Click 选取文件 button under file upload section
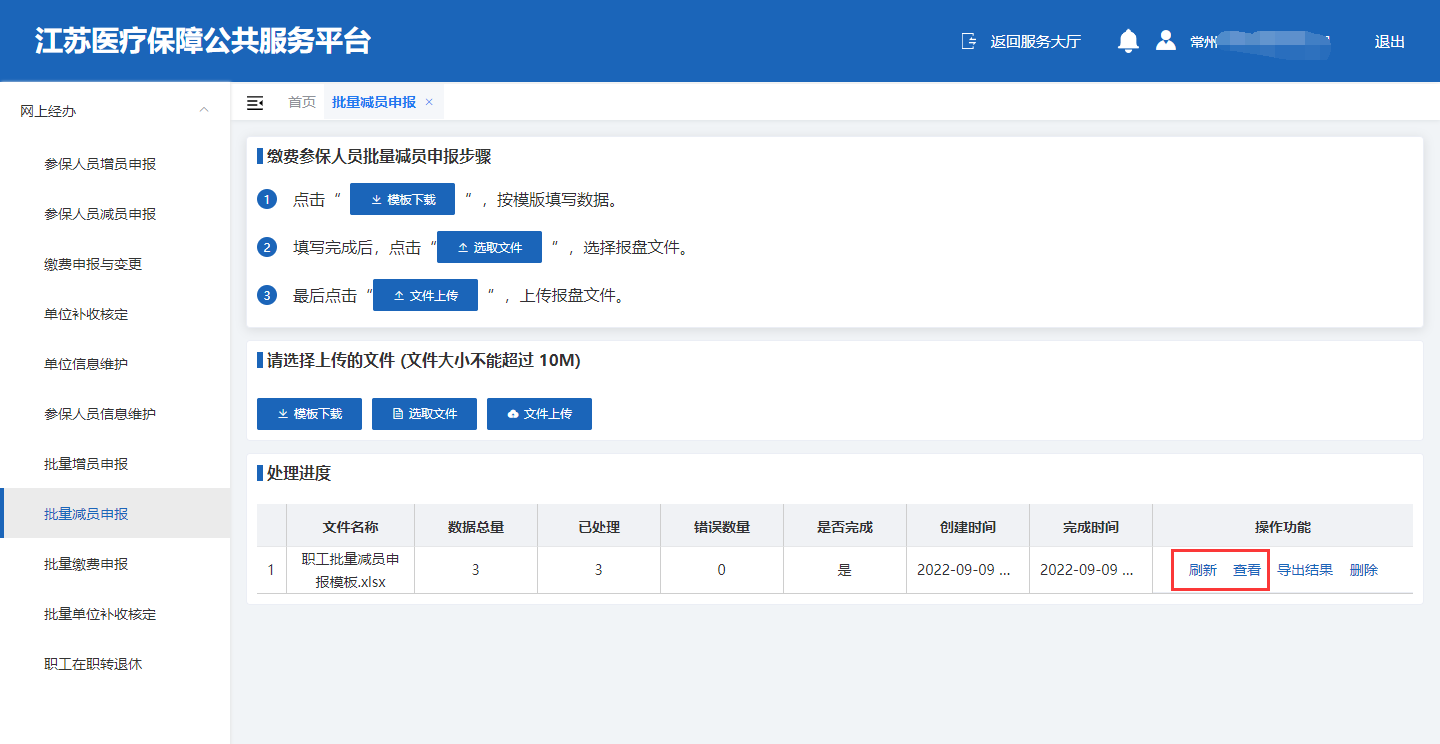1440x744 pixels. click(x=424, y=414)
